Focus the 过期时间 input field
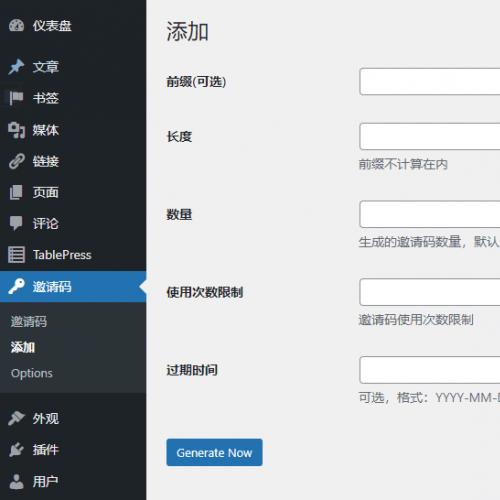This screenshot has height=500, width=500. tap(430, 370)
